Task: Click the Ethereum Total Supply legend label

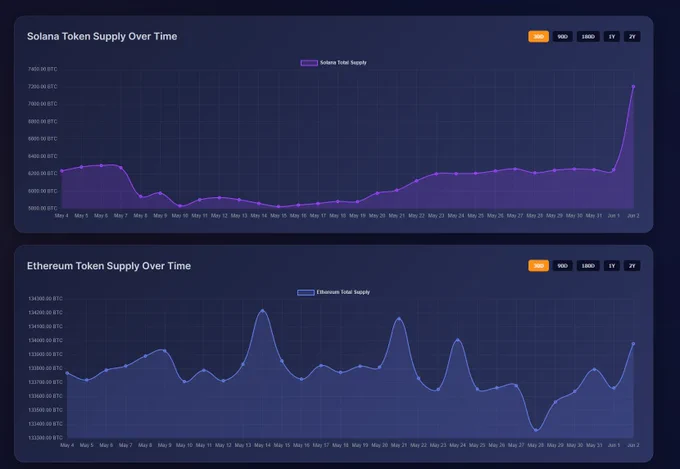Action: pyautogui.click(x=343, y=292)
